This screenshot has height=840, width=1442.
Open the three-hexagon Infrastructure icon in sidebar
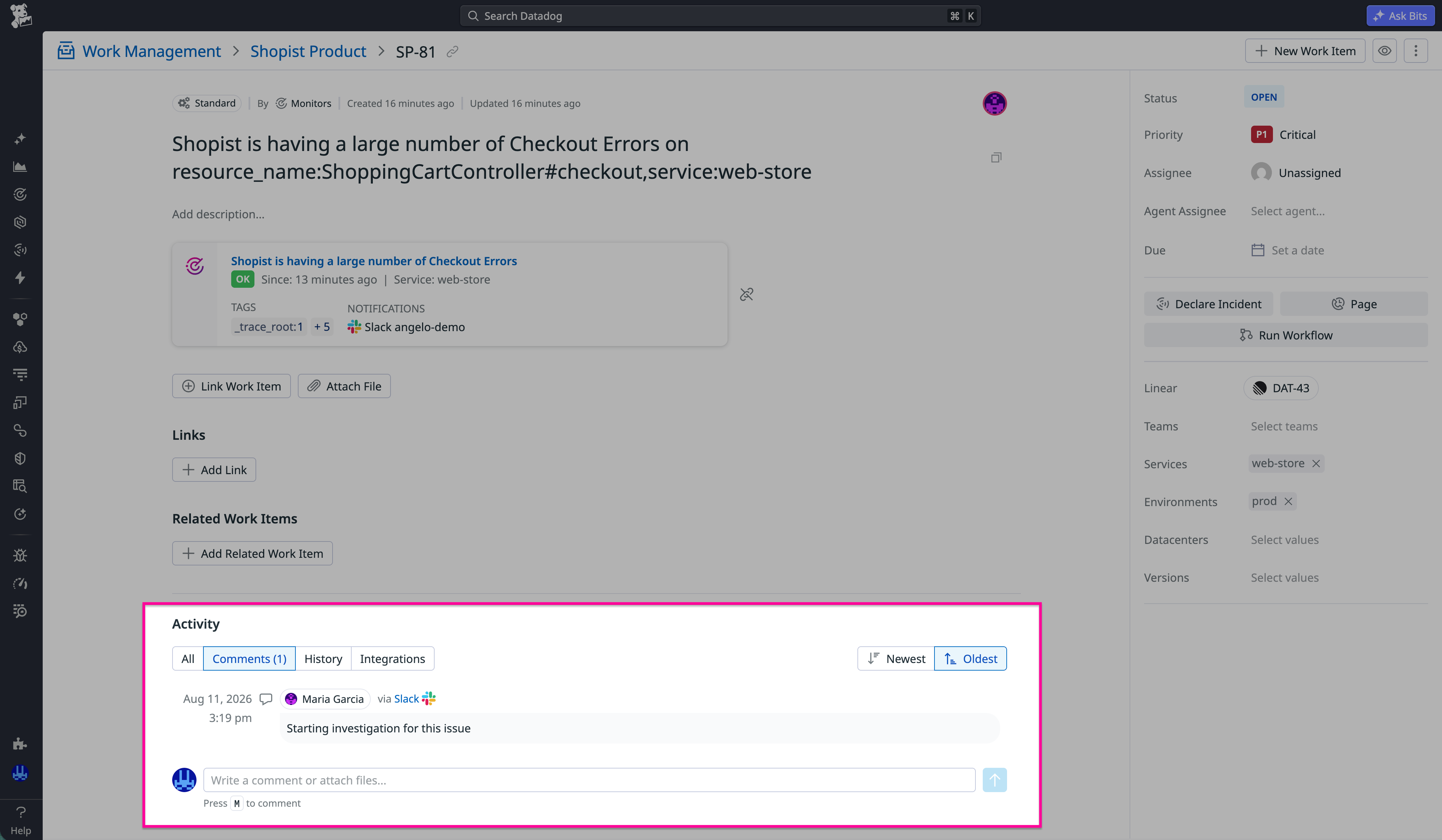pyautogui.click(x=20, y=319)
